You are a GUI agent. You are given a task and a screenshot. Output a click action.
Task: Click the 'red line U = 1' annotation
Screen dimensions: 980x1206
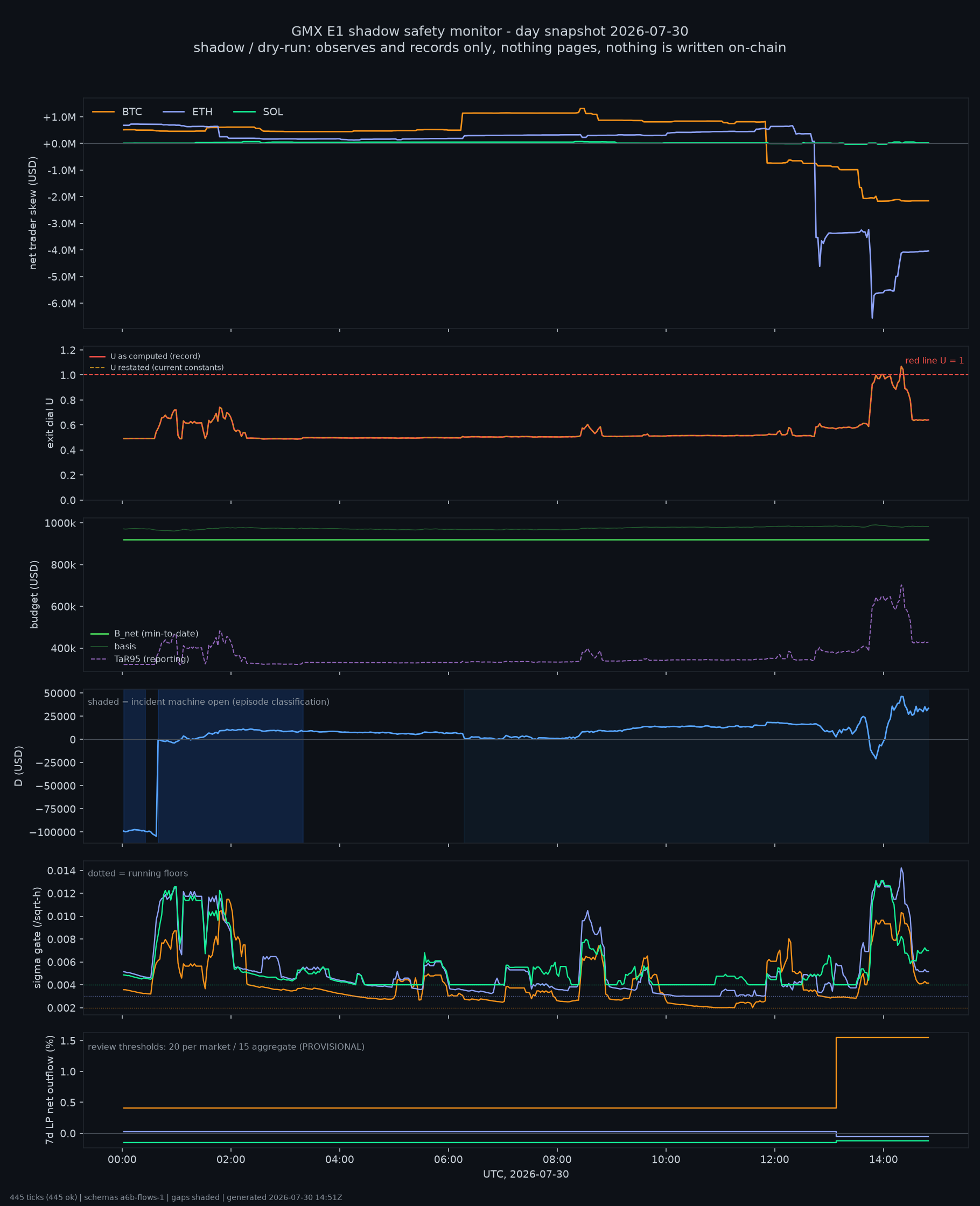tap(934, 361)
